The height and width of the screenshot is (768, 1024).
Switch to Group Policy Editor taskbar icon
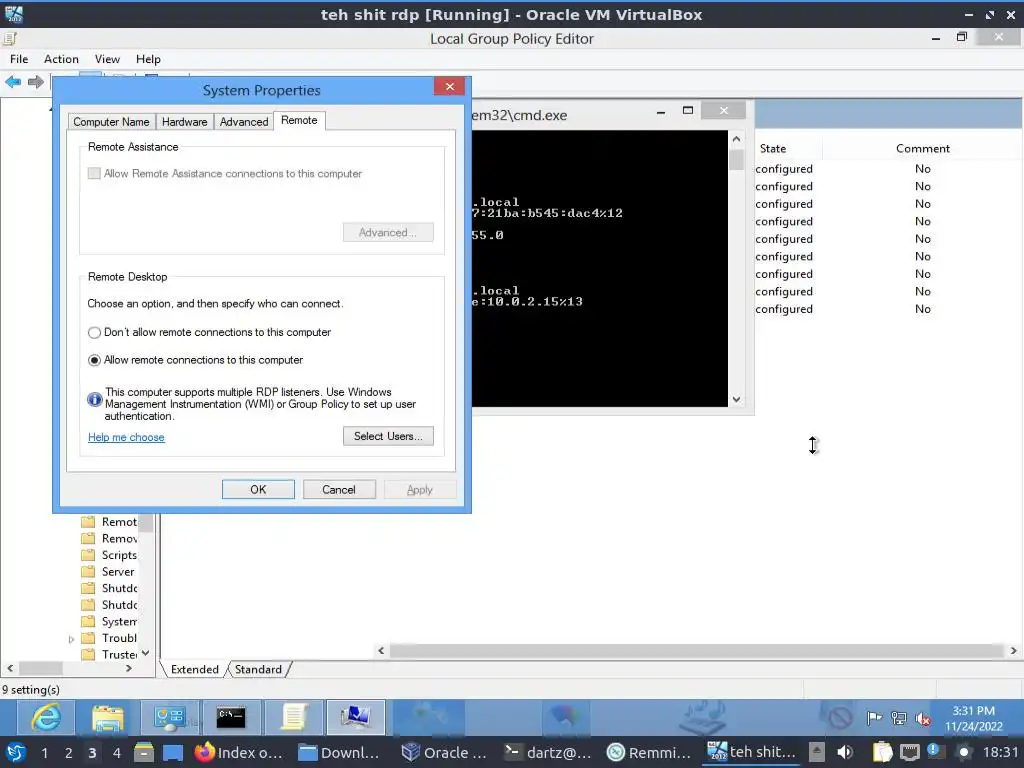pyautogui.click(x=293, y=717)
